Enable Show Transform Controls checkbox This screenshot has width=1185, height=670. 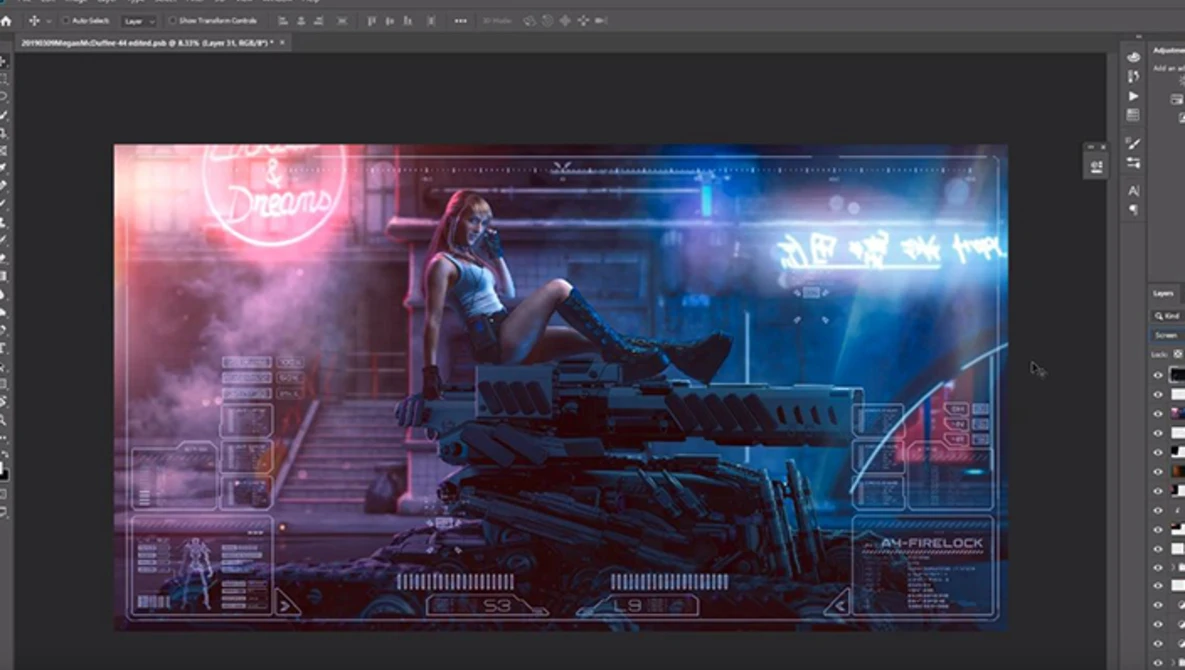click(173, 21)
